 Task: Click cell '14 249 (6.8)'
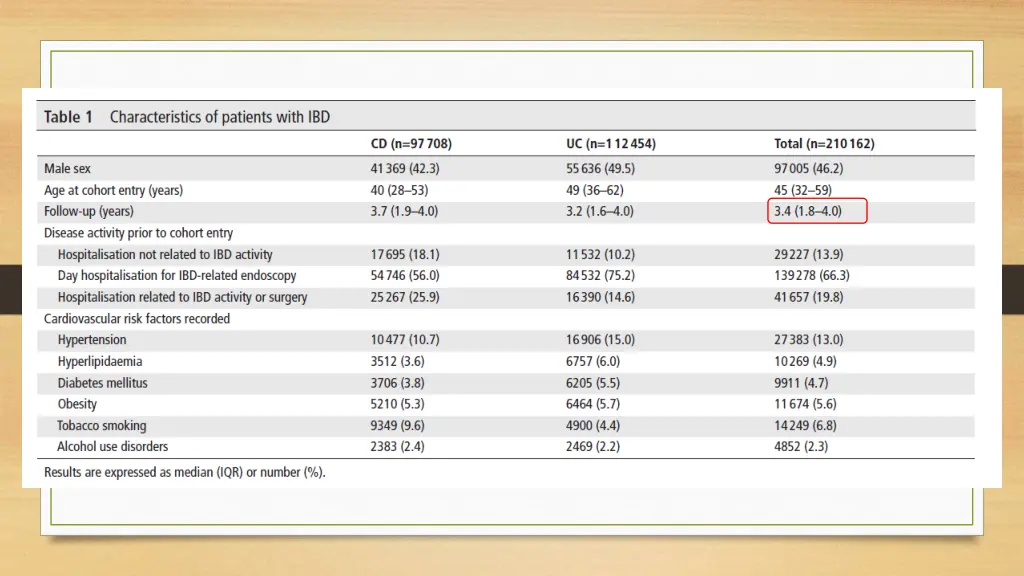pos(805,425)
